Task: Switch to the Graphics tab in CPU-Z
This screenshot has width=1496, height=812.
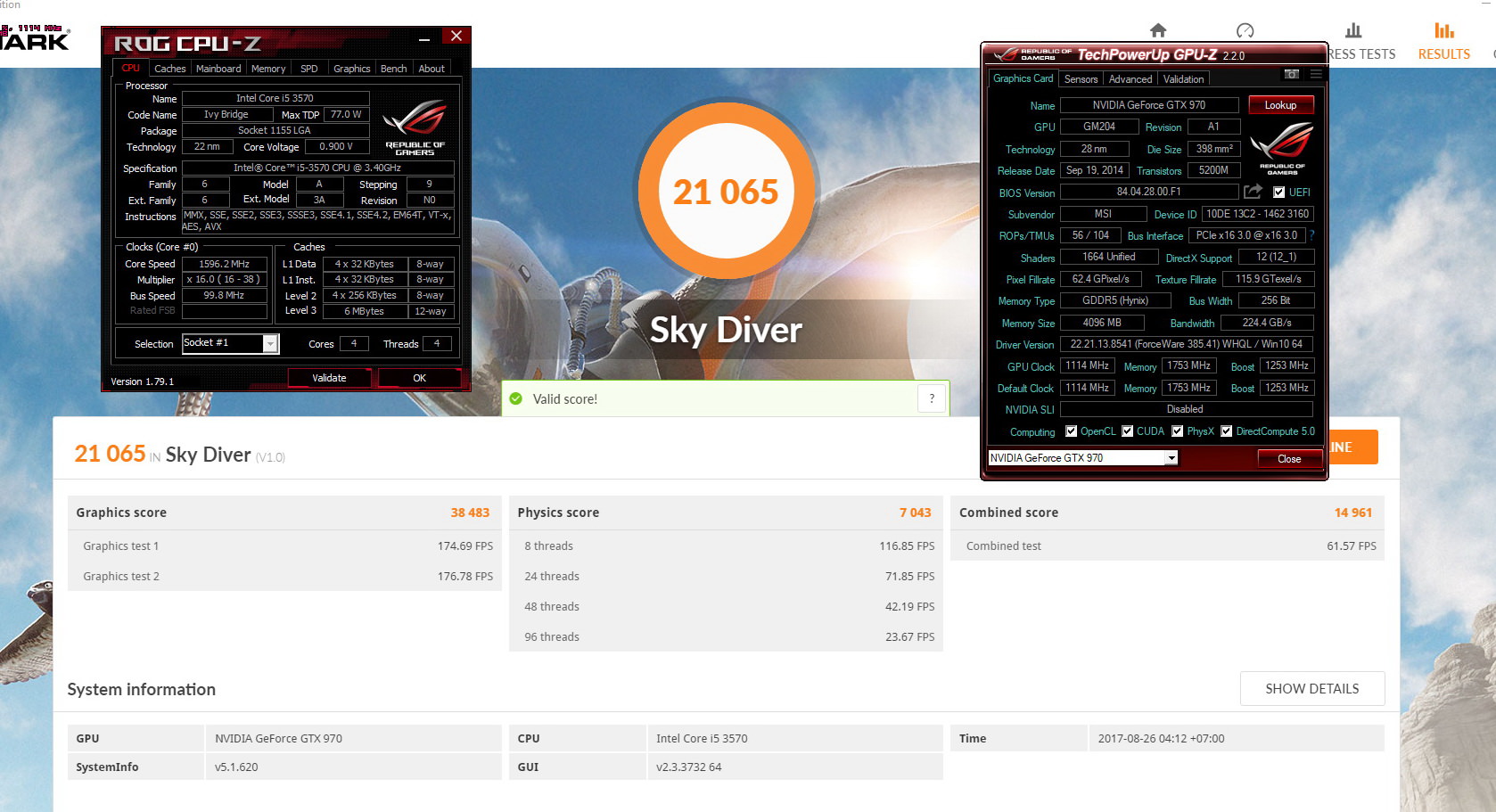Action: (x=352, y=69)
